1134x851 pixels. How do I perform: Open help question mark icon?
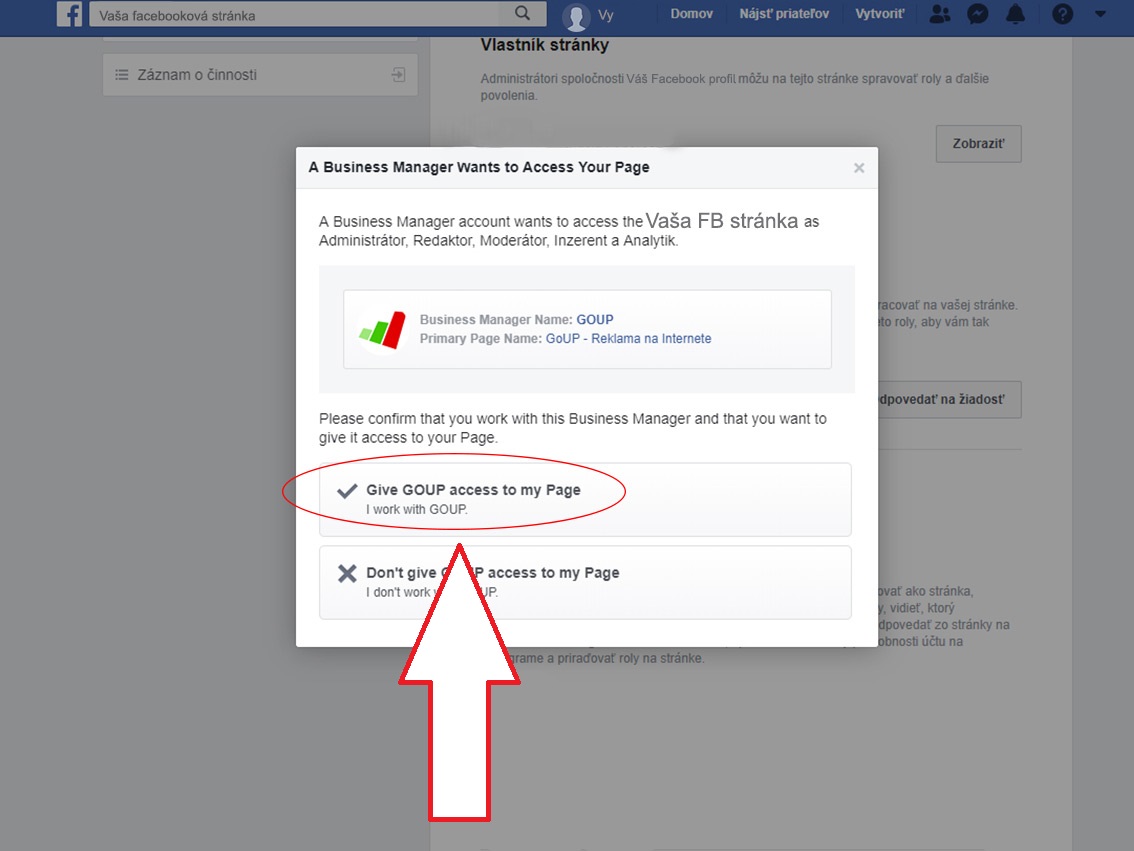pyautogui.click(x=1062, y=14)
